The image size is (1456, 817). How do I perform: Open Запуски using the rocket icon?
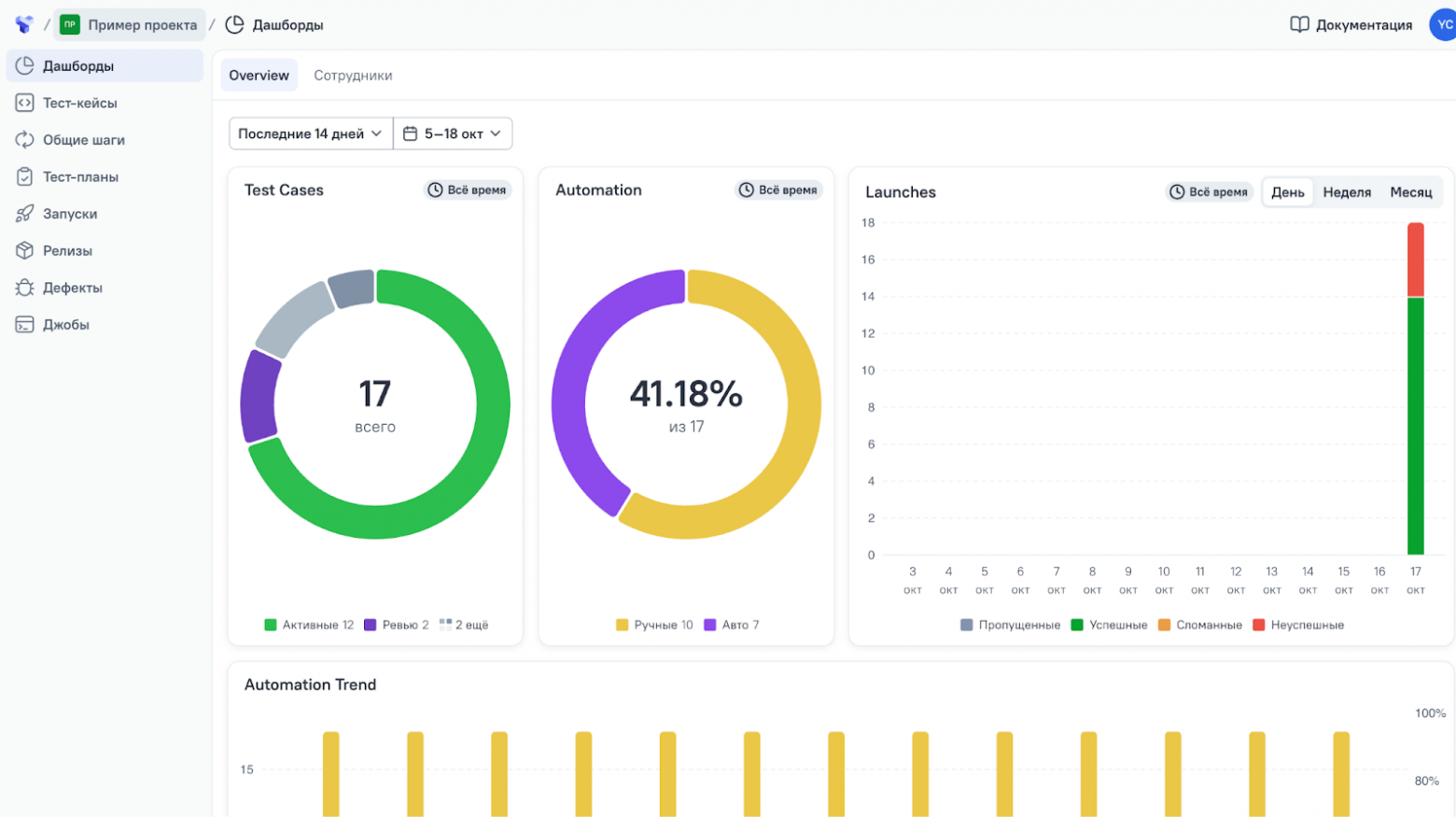click(25, 214)
